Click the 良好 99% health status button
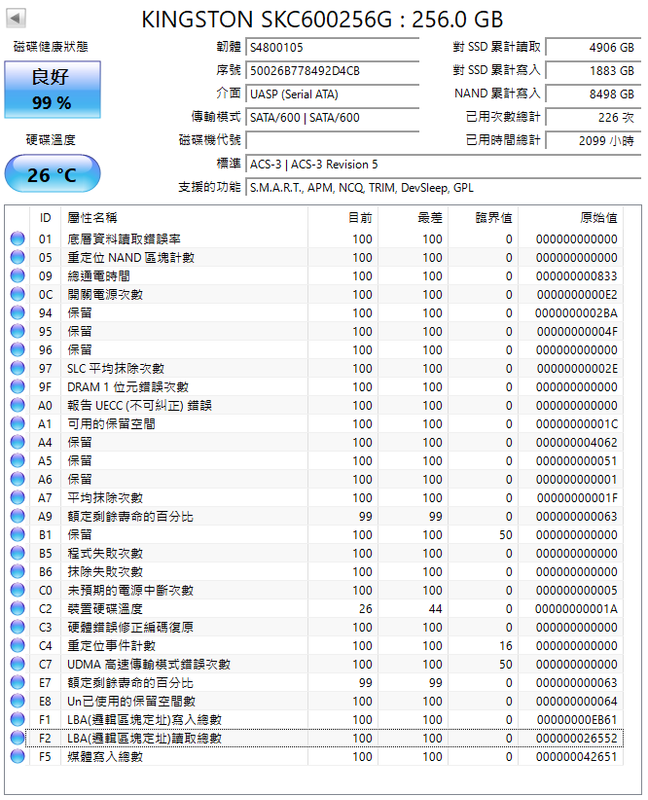 click(53, 90)
